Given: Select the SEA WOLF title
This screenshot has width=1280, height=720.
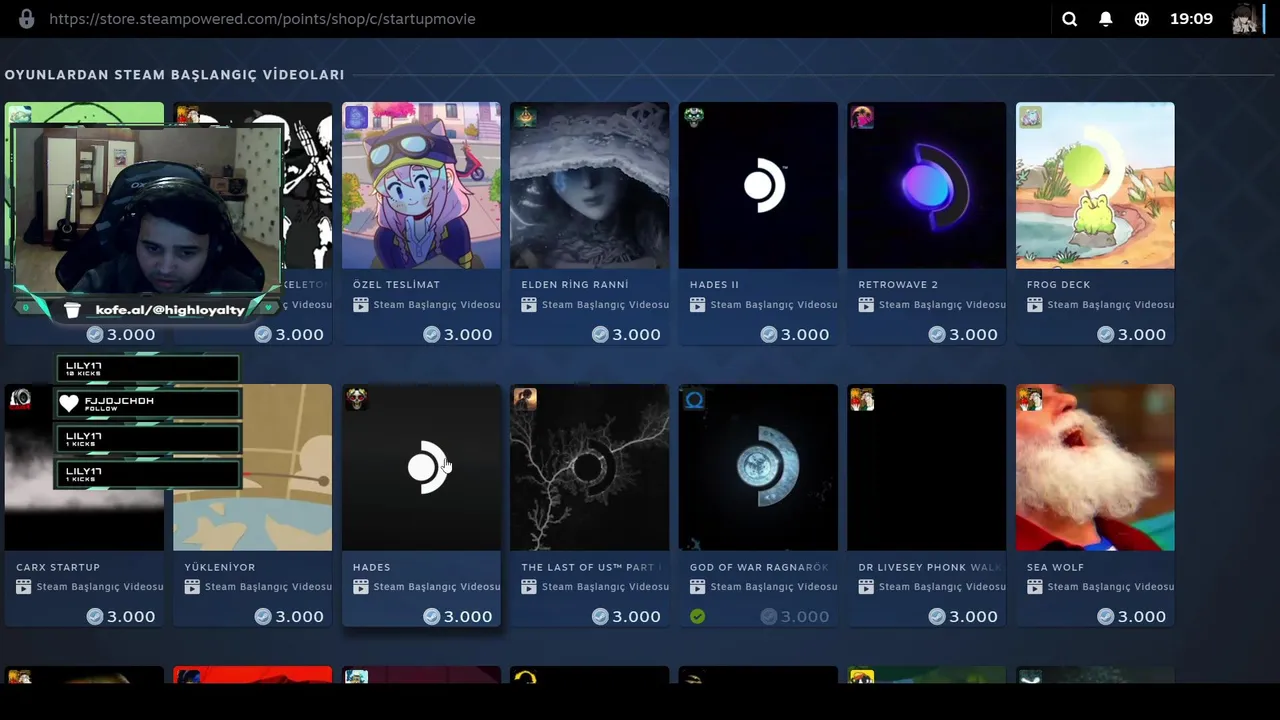Looking at the screenshot, I should pyautogui.click(x=1055, y=567).
